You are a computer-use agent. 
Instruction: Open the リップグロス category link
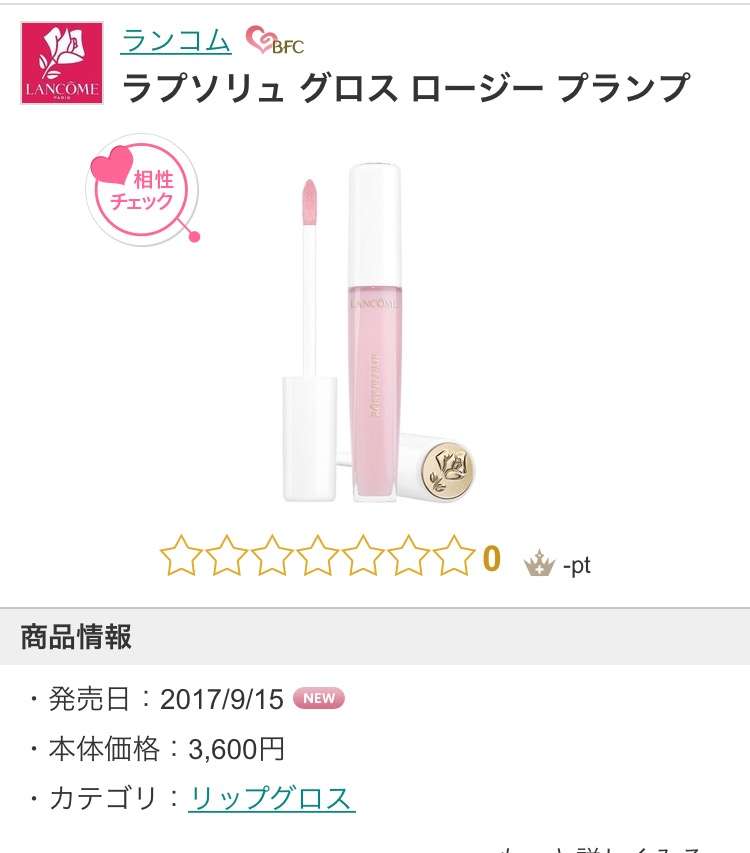pos(271,799)
